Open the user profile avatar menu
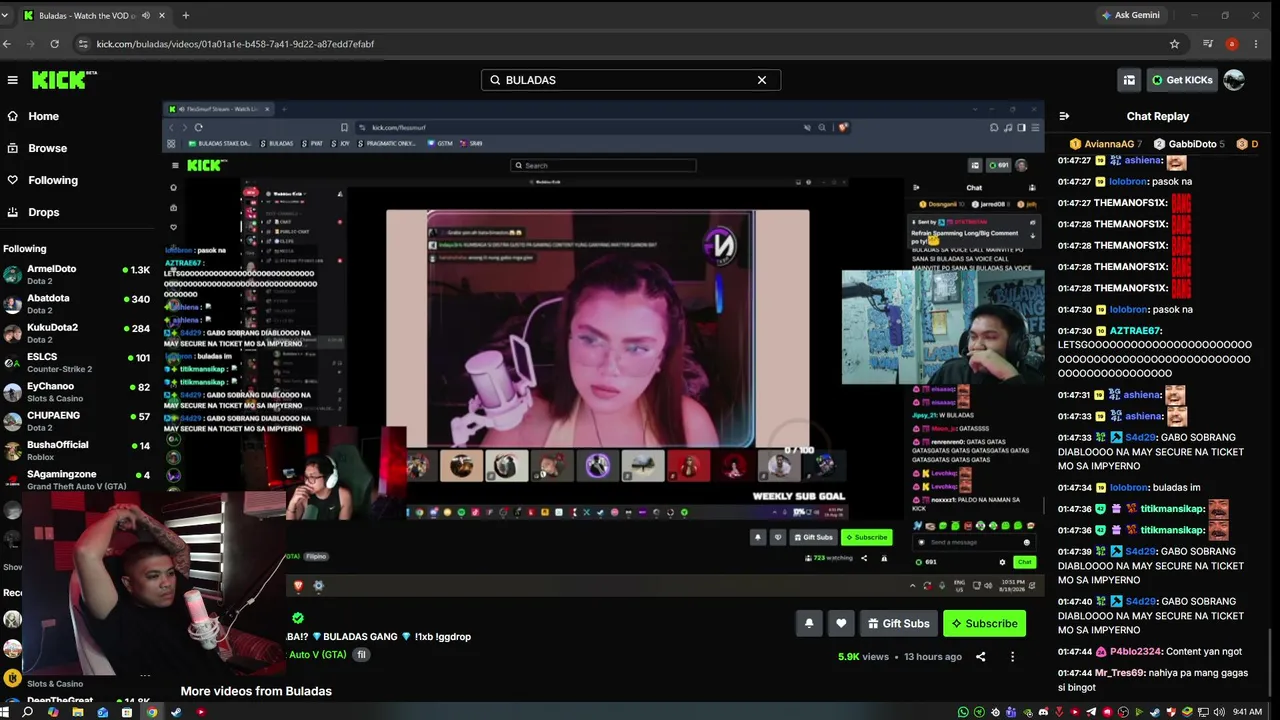Image resolution: width=1280 pixels, height=720 pixels. pos(1234,80)
